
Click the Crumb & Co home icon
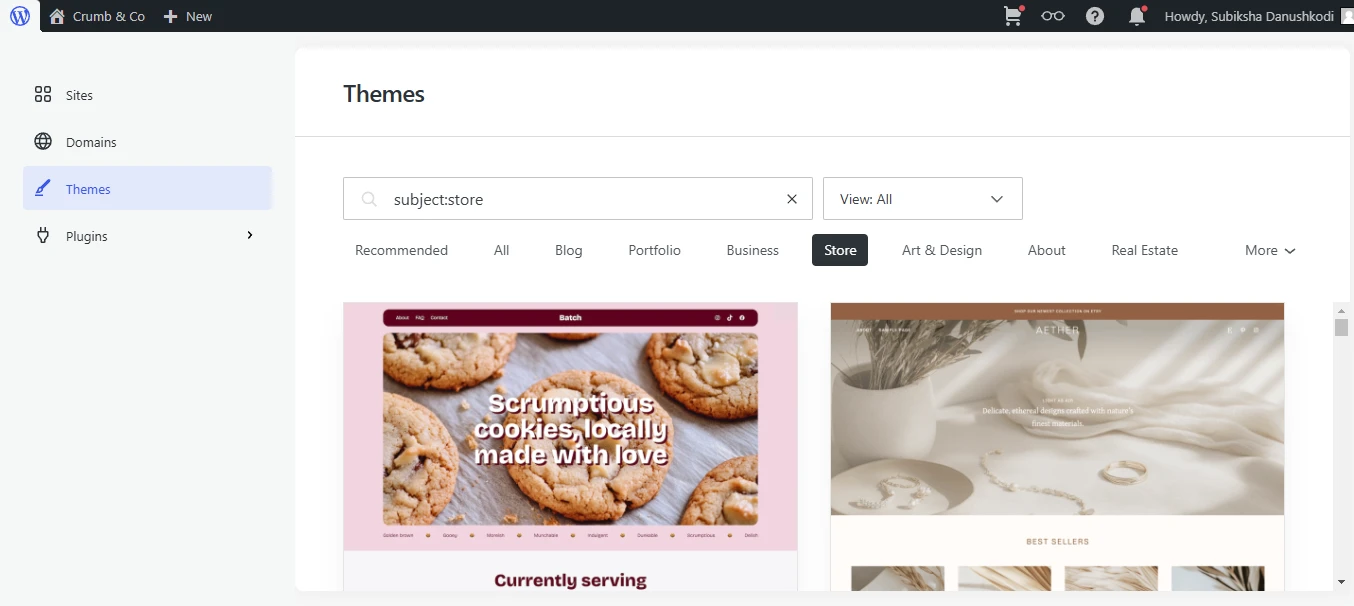coord(57,16)
